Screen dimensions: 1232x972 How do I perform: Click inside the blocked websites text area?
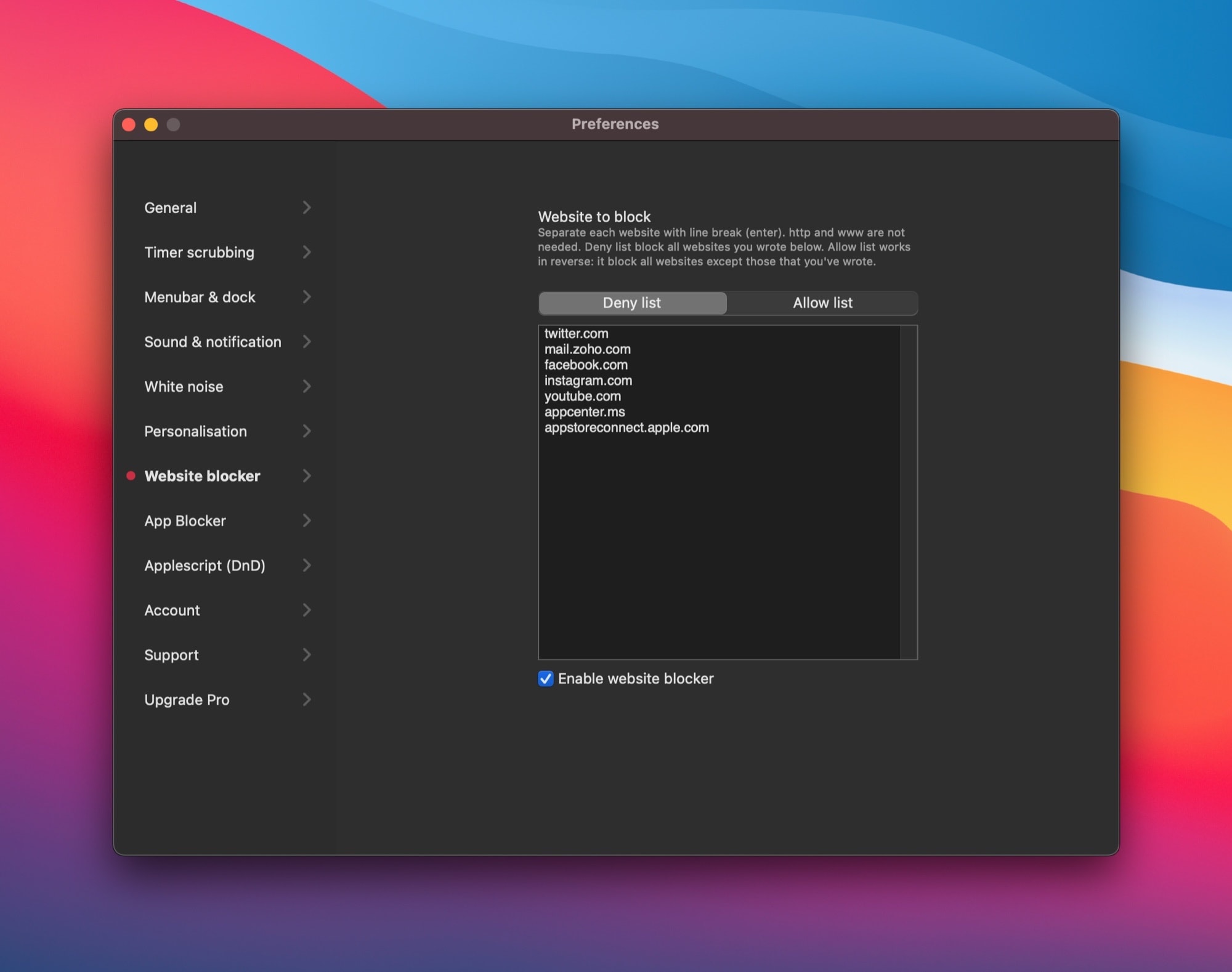(x=718, y=542)
